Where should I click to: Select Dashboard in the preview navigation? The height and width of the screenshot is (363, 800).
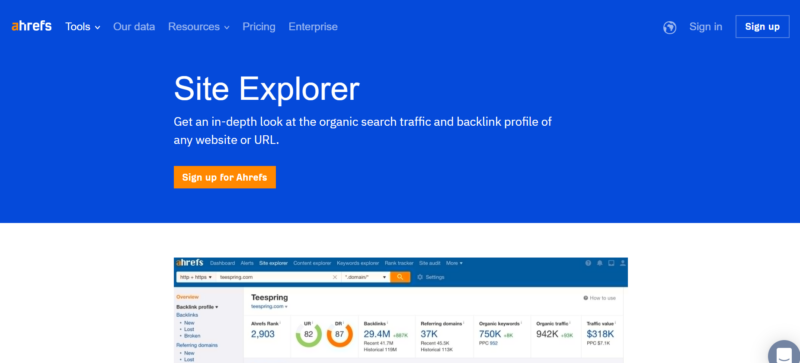[222, 263]
